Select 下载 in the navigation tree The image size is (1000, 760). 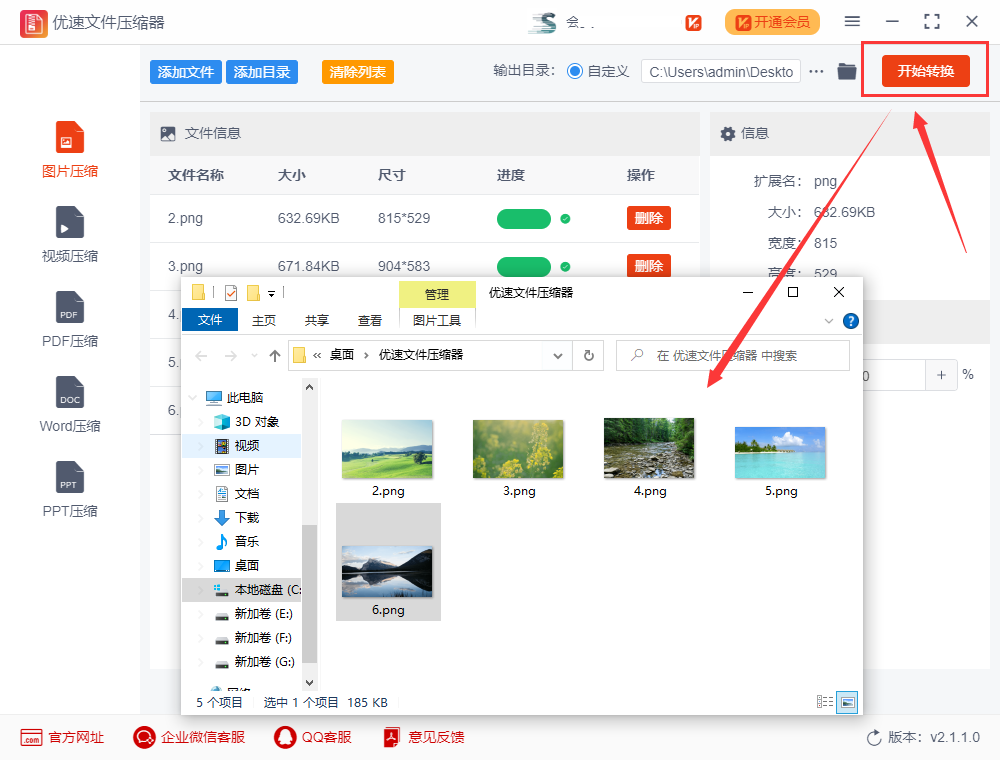pos(247,518)
